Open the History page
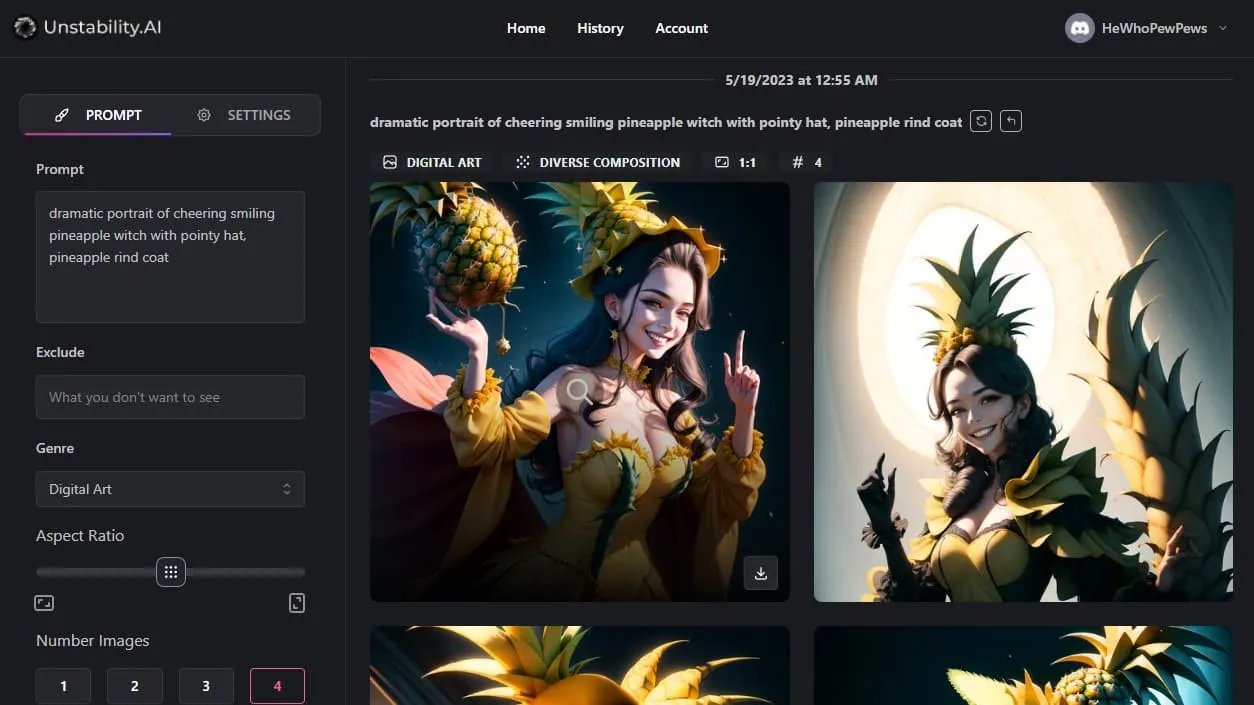The width and height of the screenshot is (1254, 705). [x=600, y=28]
